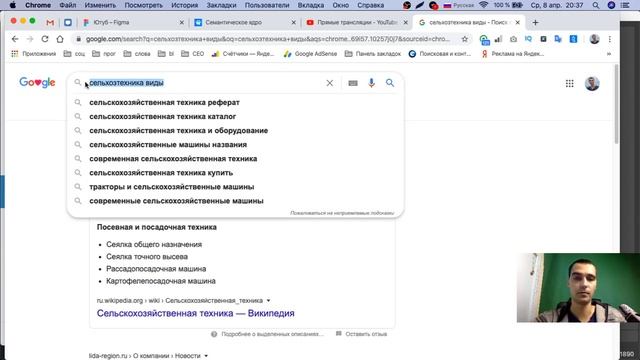The width and height of the screenshot is (640, 360).
Task: Choose suggestion сельскохозяйственные машины названия
Action: tap(236, 144)
